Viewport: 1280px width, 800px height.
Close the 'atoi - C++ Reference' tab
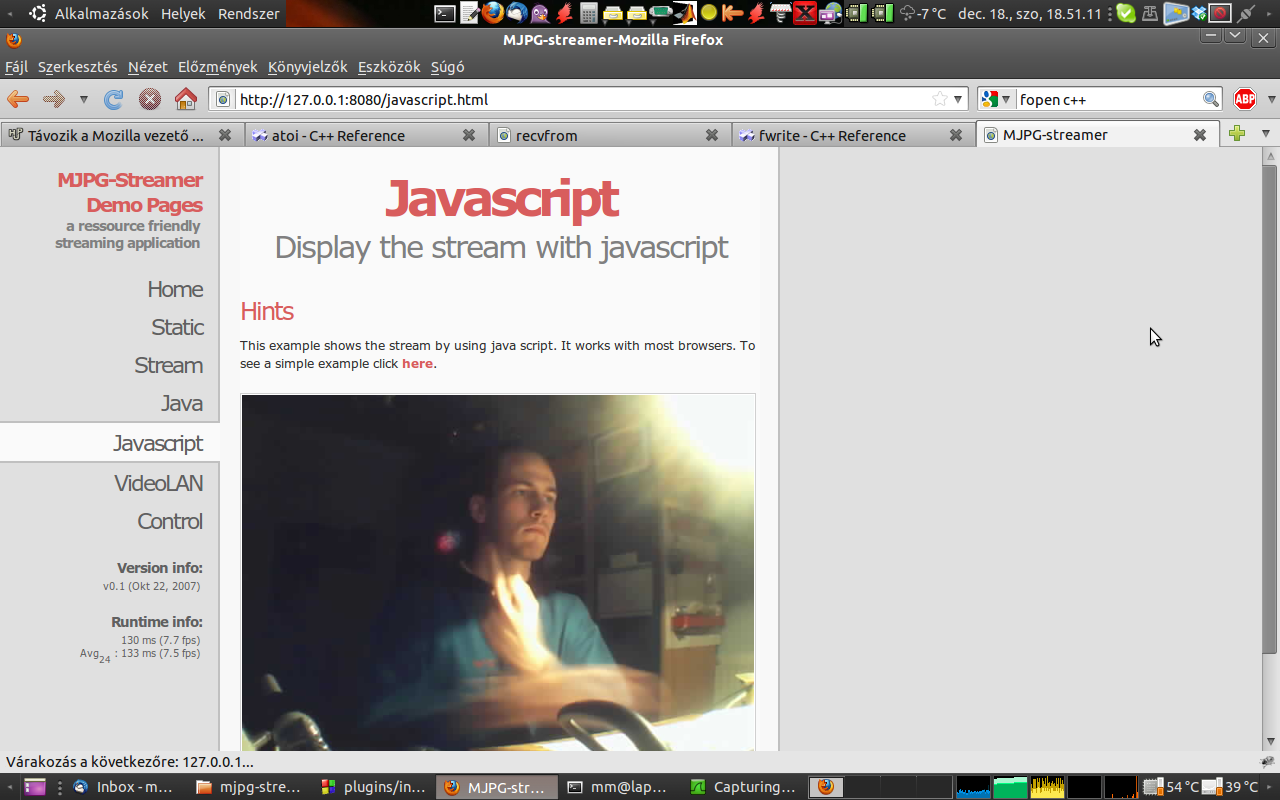(x=469, y=135)
